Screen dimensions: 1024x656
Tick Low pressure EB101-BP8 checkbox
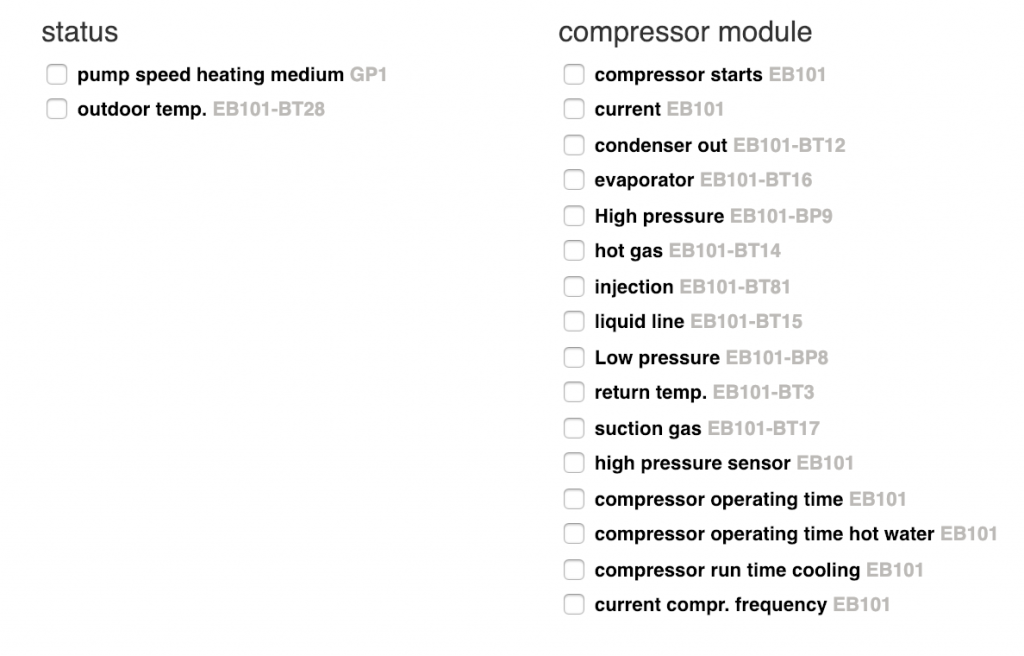tap(574, 358)
